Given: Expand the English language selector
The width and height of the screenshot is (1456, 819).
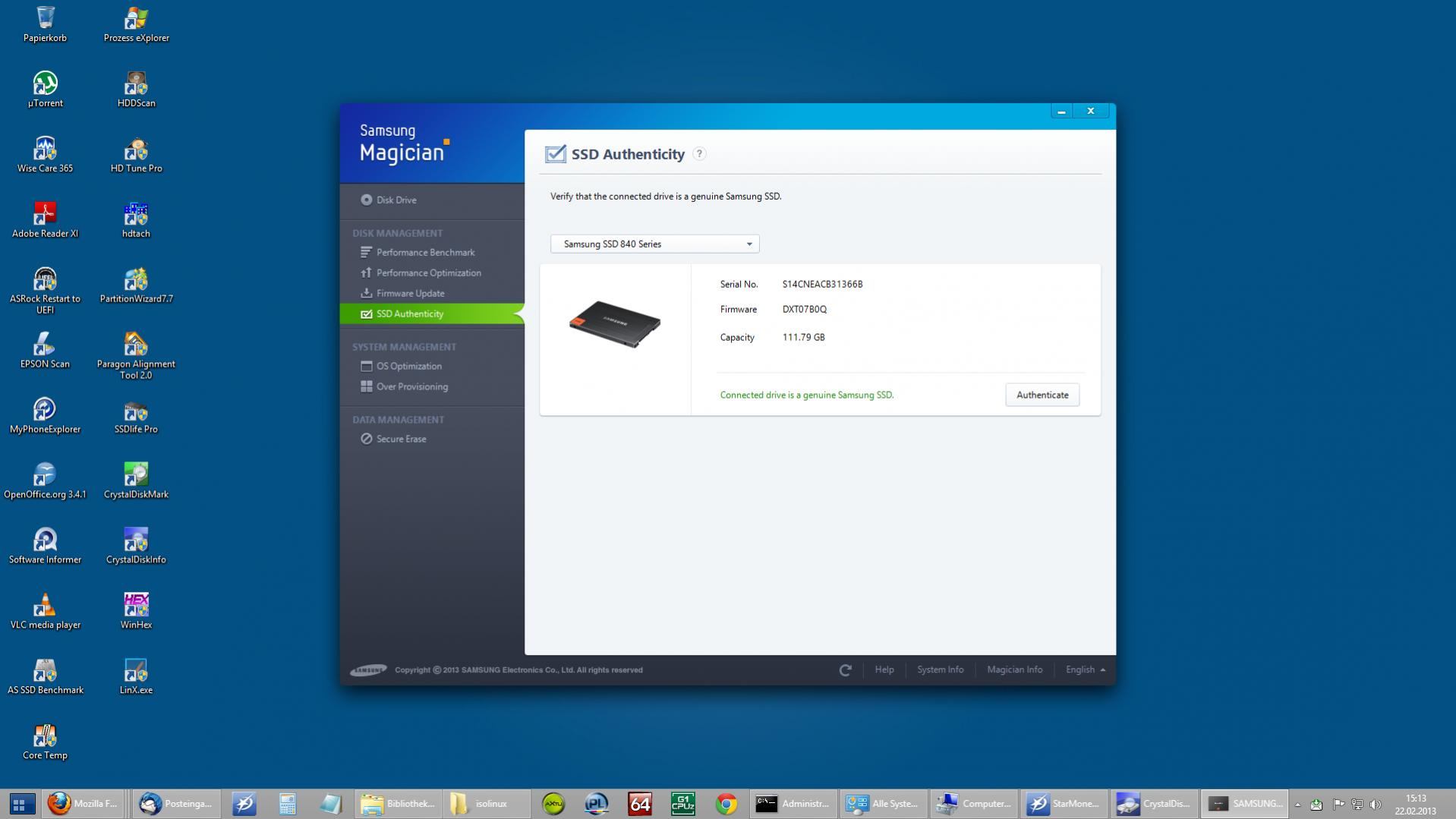Looking at the screenshot, I should pyautogui.click(x=1085, y=669).
